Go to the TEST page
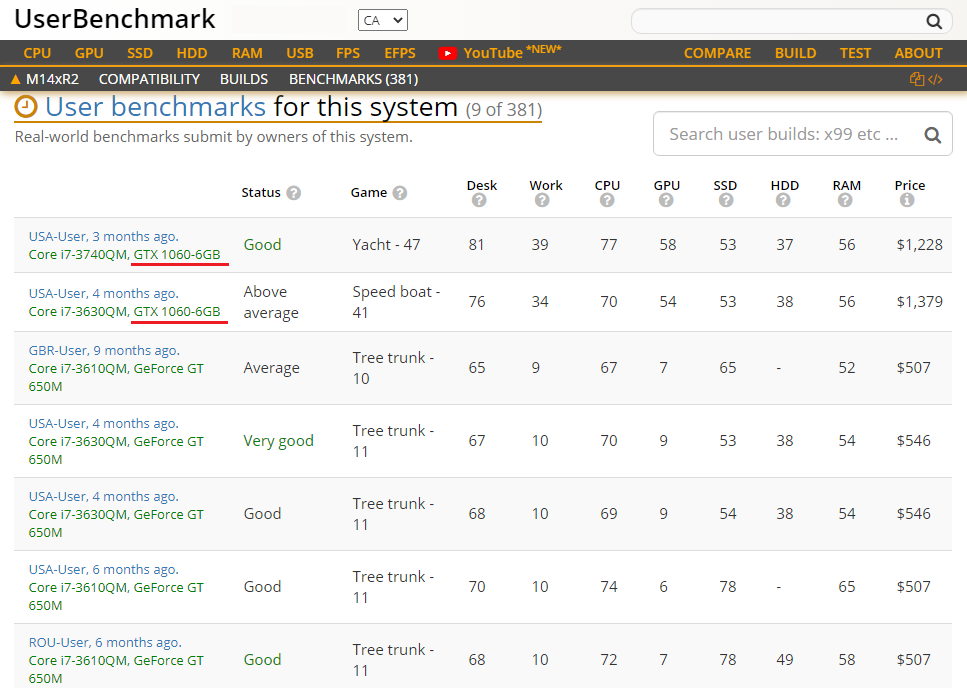967x688 pixels. point(855,54)
